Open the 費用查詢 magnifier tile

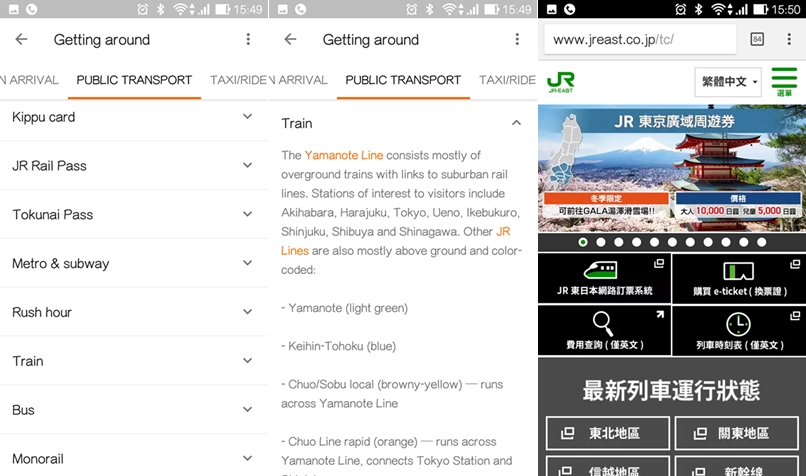tap(604, 331)
